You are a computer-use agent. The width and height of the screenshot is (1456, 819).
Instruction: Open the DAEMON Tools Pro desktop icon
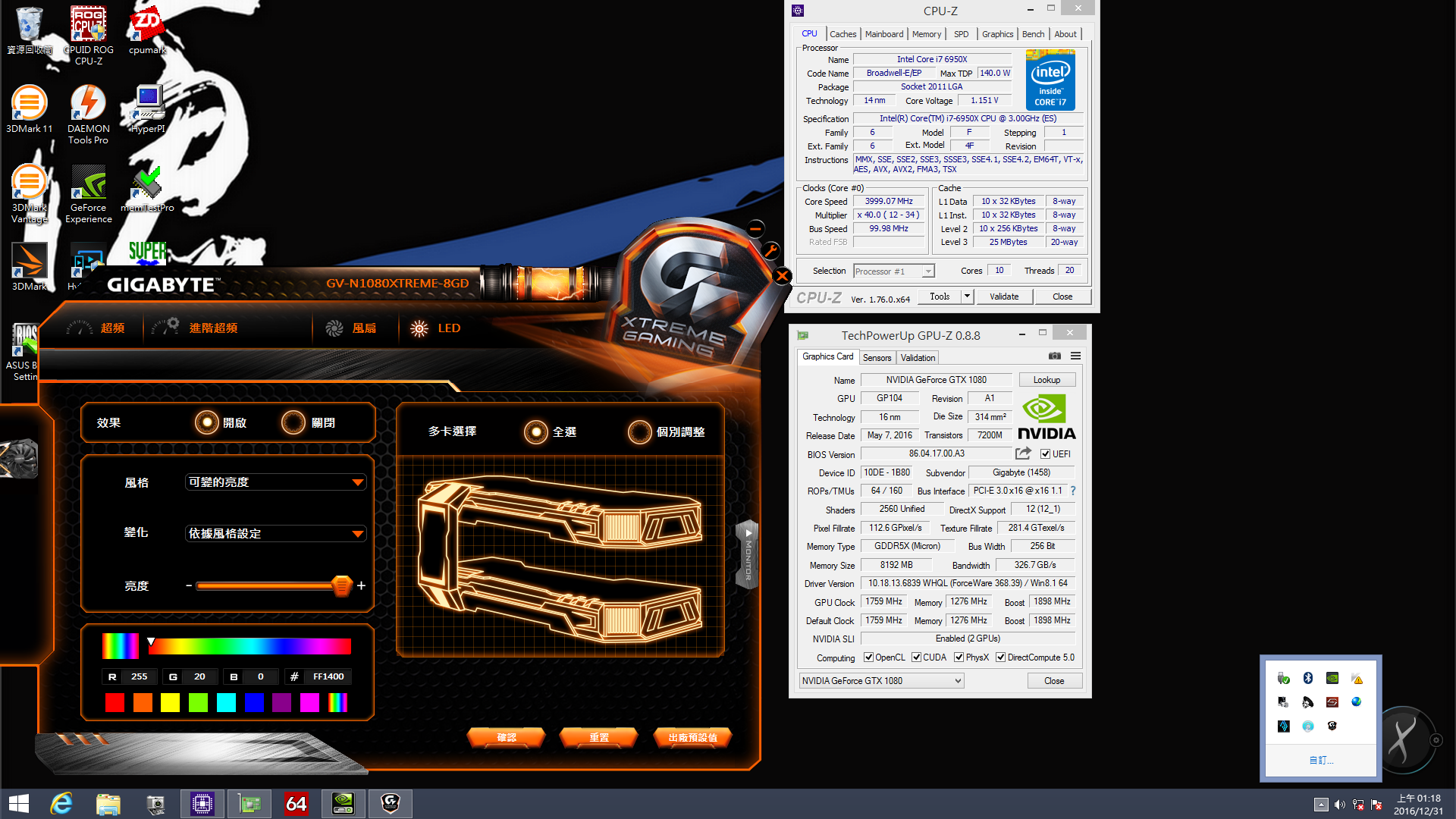(x=88, y=114)
